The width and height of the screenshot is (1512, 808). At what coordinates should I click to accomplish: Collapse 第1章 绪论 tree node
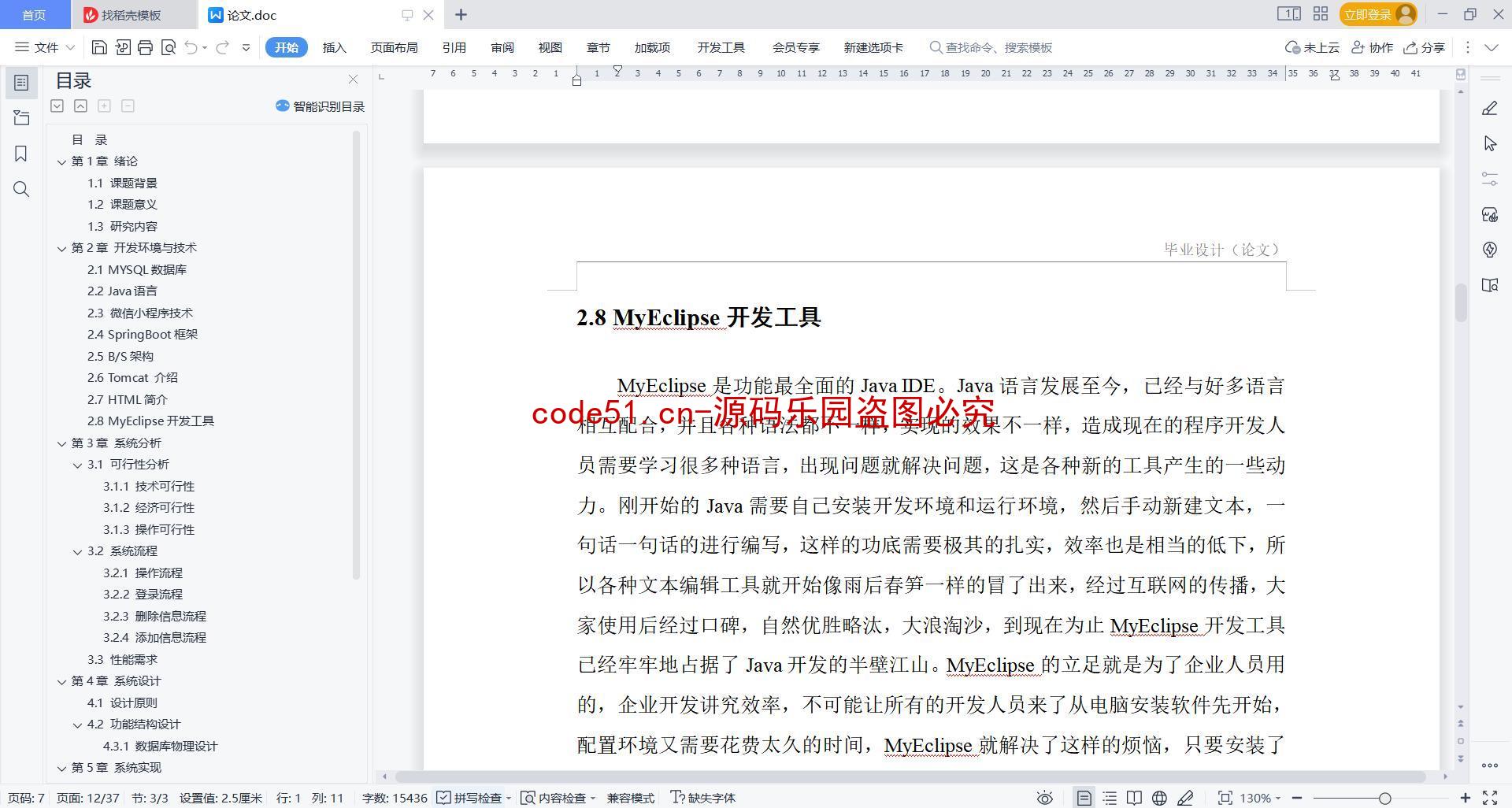pos(61,161)
